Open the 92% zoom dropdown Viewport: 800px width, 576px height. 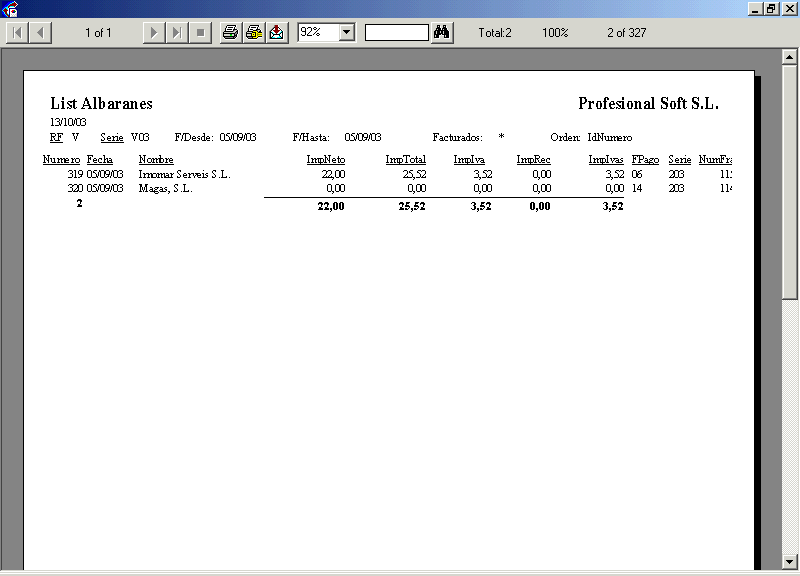point(347,33)
